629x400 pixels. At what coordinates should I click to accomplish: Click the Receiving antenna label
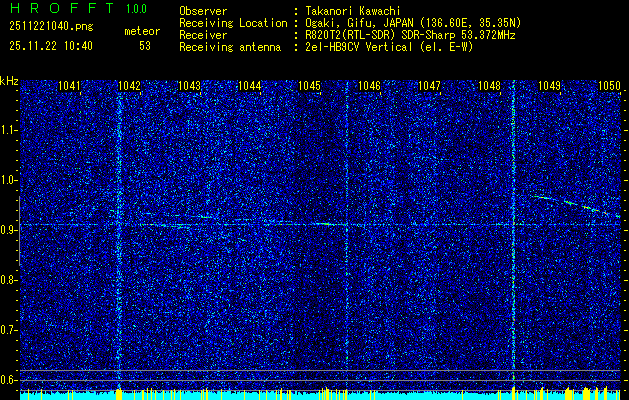[x=230, y=47]
